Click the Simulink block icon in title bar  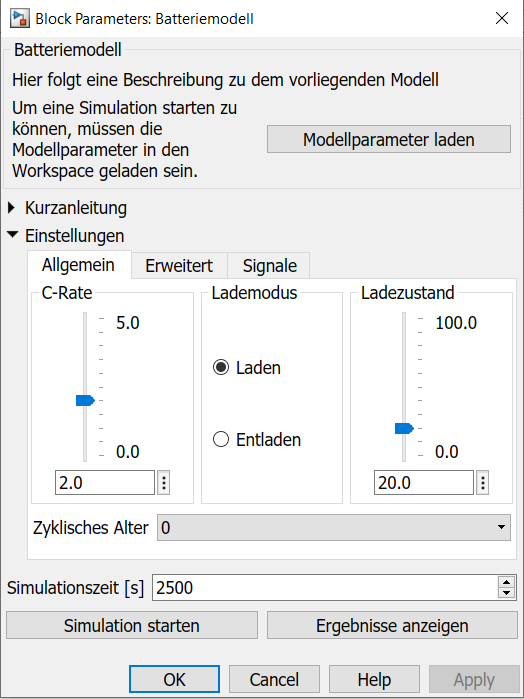coord(20,18)
